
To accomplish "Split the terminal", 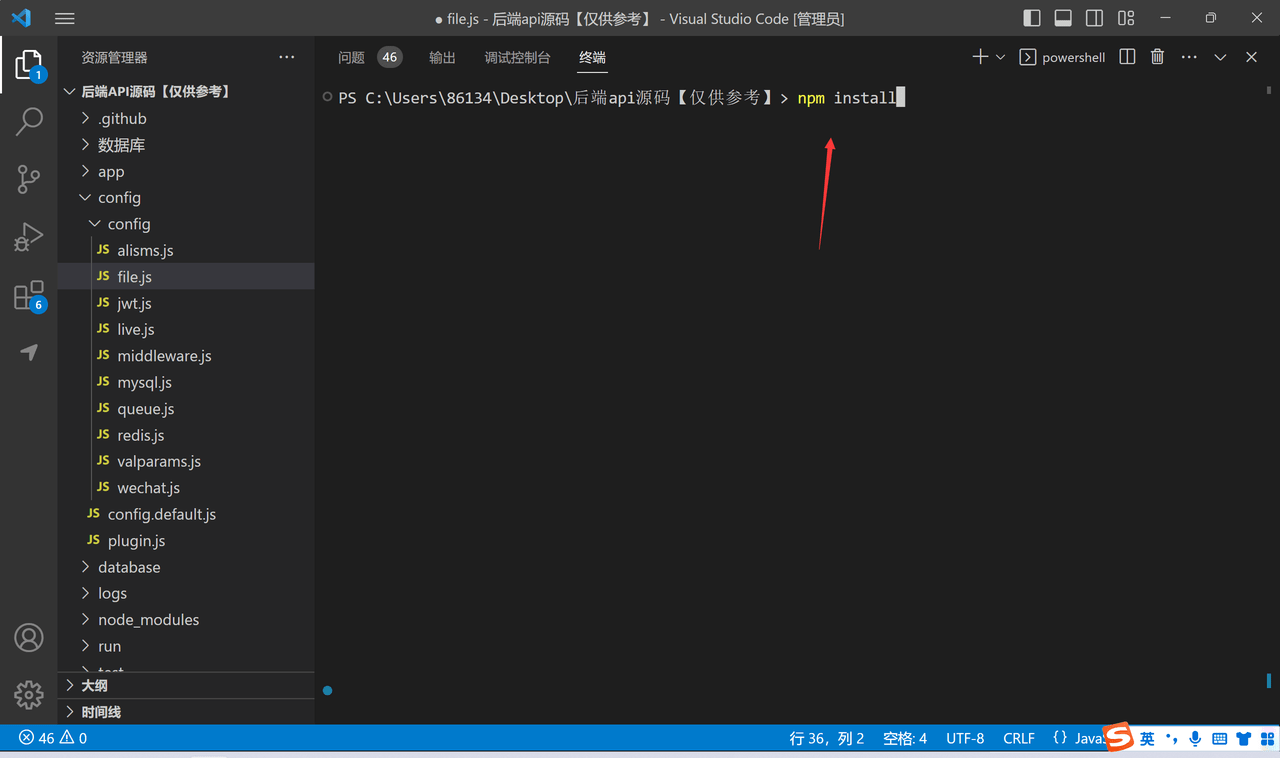I will (x=1127, y=57).
